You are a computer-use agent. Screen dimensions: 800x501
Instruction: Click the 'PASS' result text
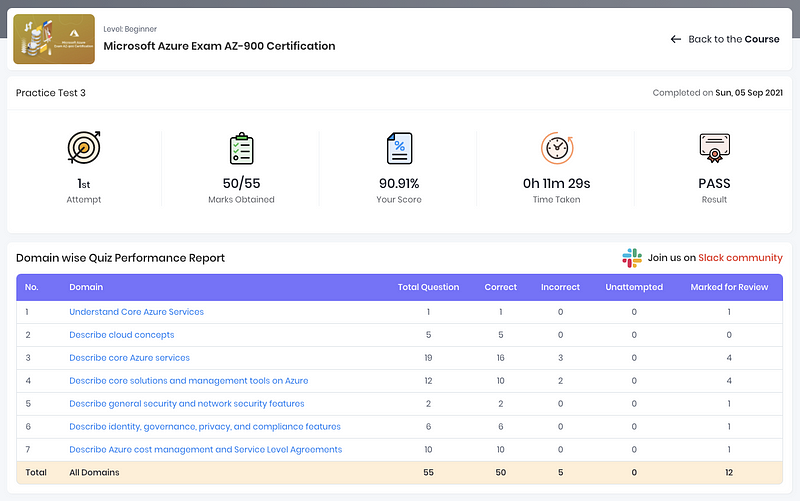pyautogui.click(x=714, y=183)
